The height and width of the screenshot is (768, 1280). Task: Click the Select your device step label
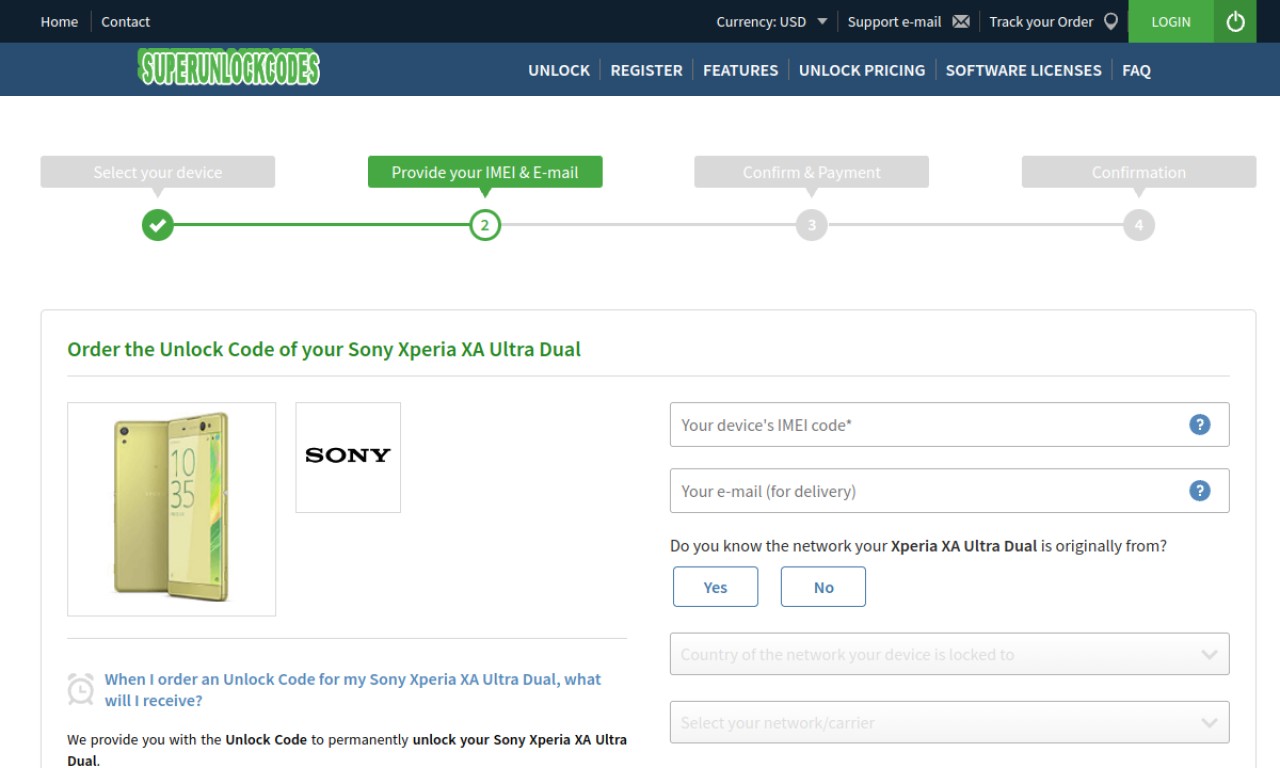pos(158,172)
